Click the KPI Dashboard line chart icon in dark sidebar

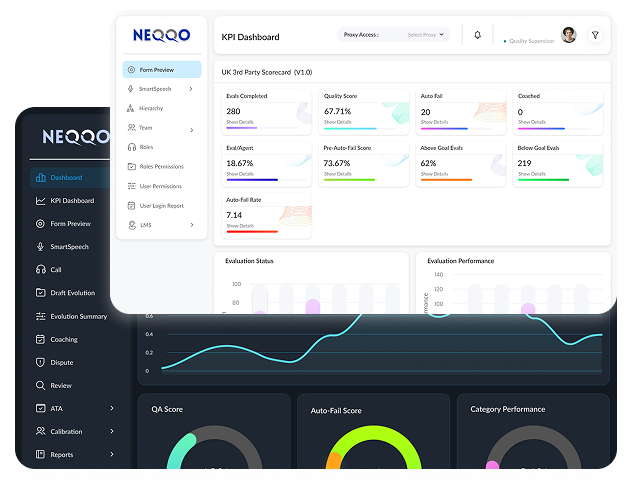point(40,200)
